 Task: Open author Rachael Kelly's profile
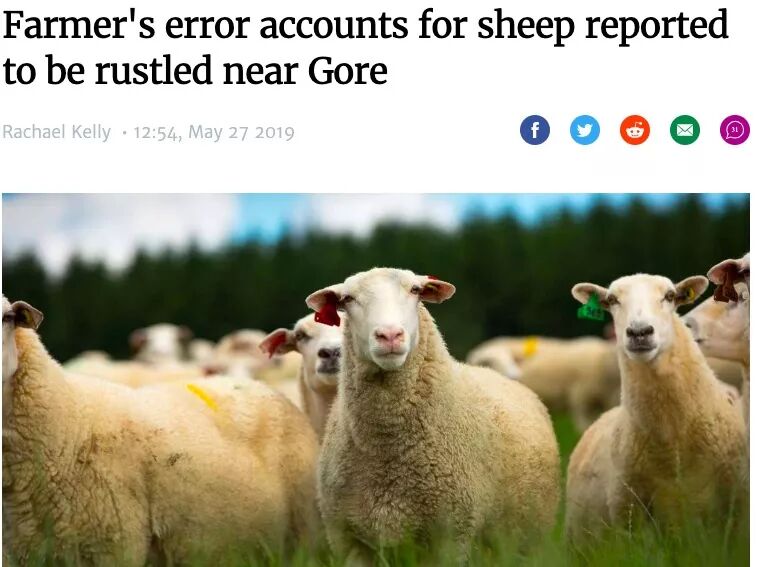coord(57,132)
